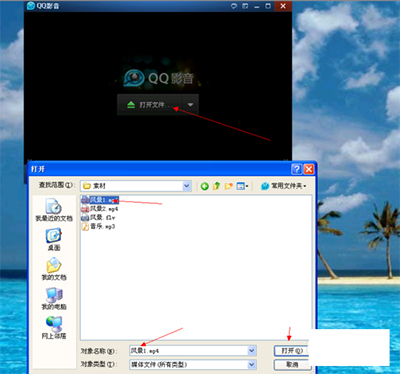Click the green back arrow in dialog toolbar
The height and width of the screenshot is (374, 400).
tap(205, 186)
